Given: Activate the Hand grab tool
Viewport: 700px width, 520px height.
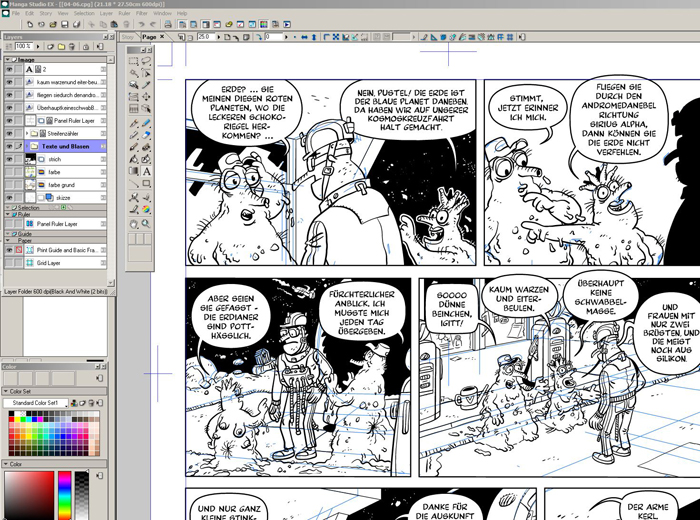Looking at the screenshot, I should coord(134,223).
